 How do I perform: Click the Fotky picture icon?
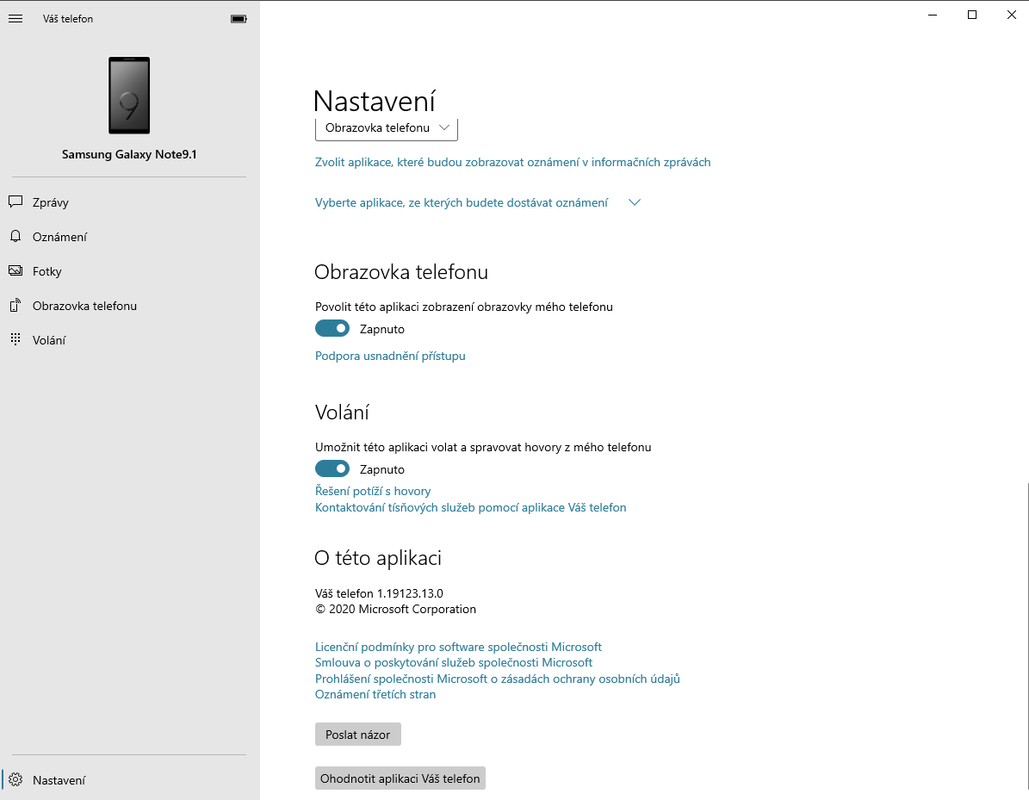(15, 271)
